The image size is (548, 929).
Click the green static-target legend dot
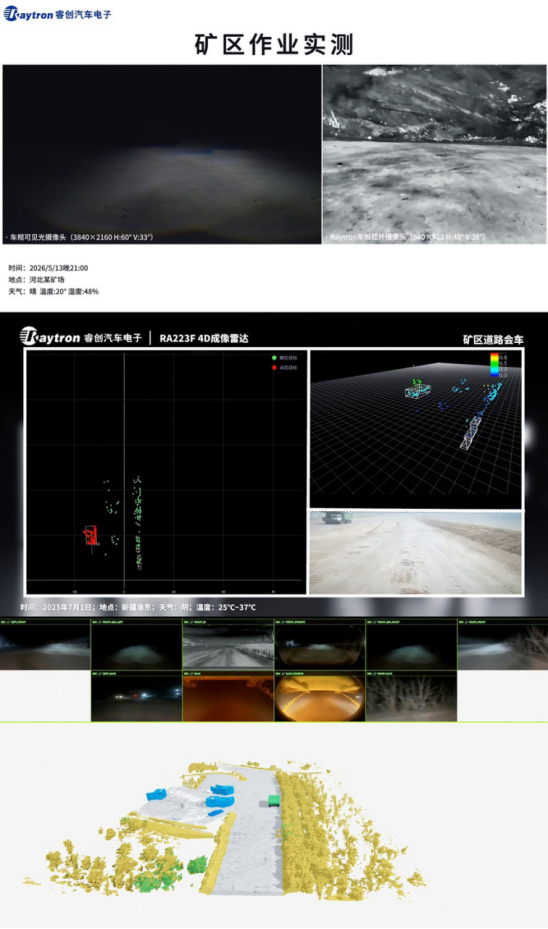pos(274,358)
